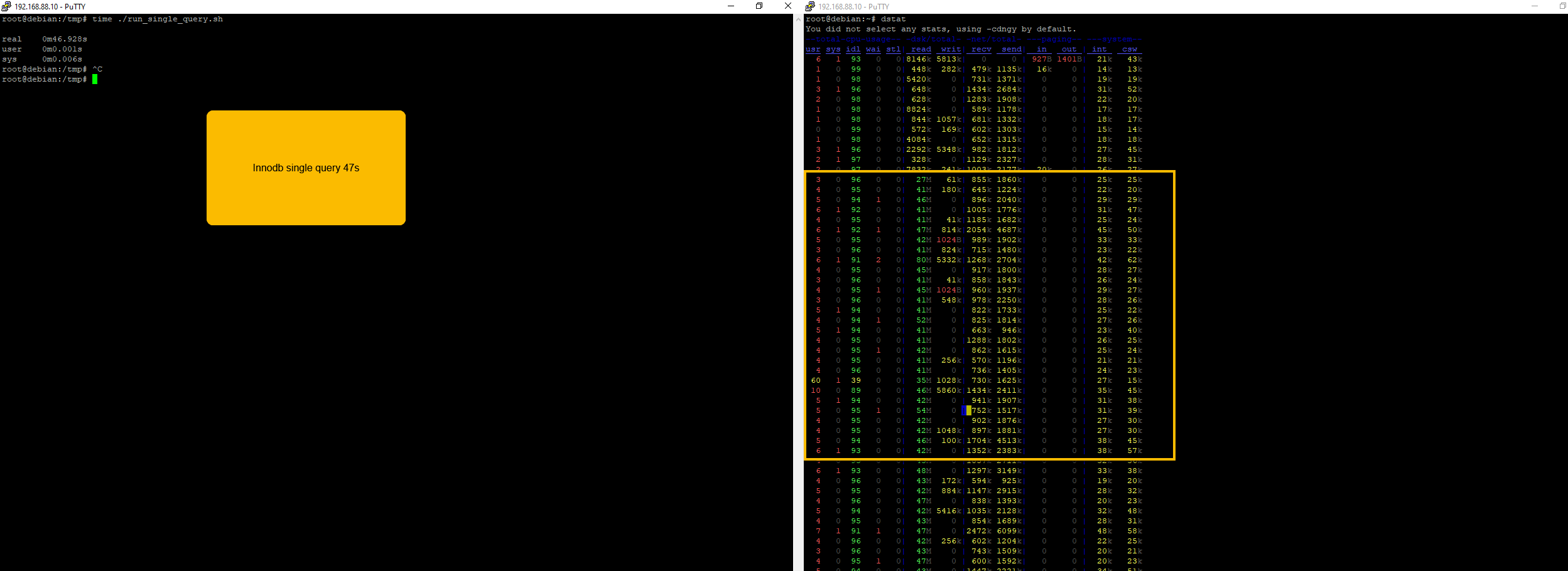Click the PuTTY icon in left window title bar
Screen dimensions: 1568x571
tap(6, 6)
